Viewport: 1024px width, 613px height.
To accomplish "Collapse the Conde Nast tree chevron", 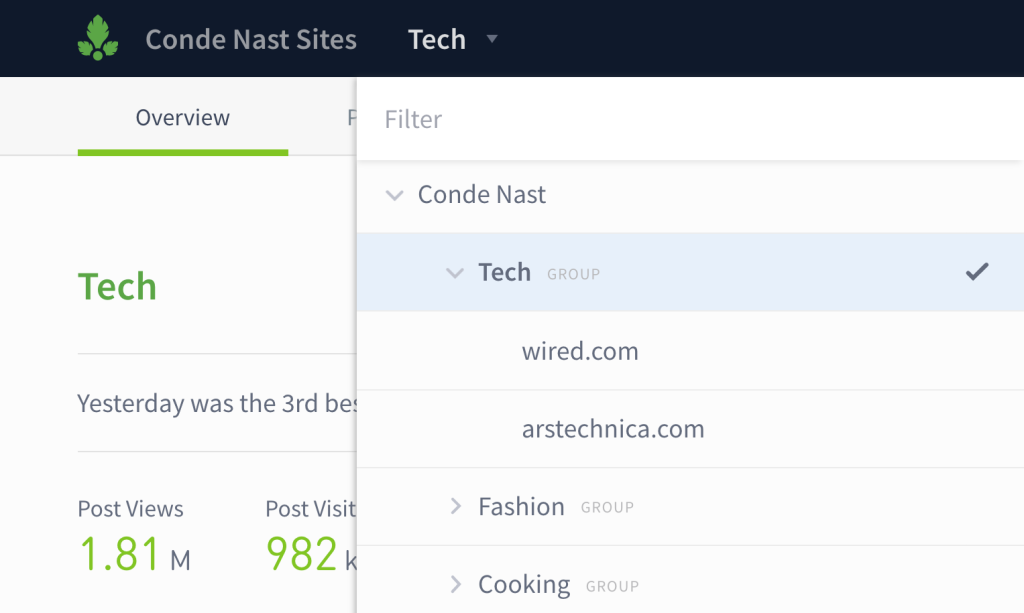I will 394,195.
